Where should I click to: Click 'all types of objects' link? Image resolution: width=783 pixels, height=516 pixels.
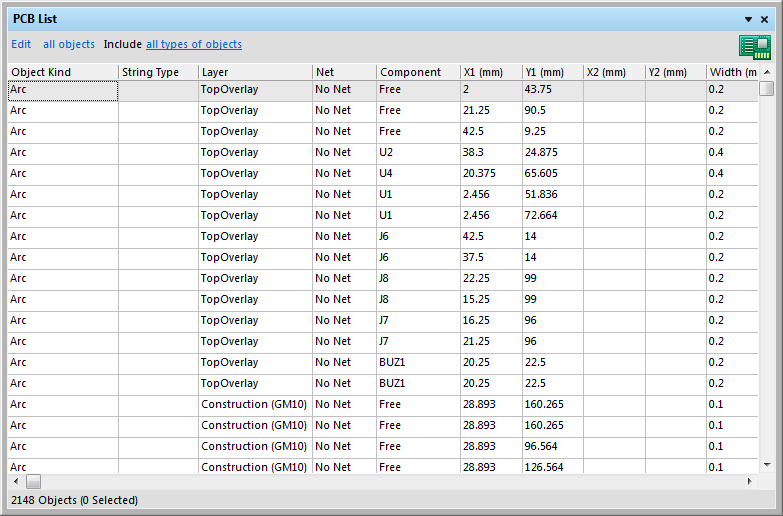[x=194, y=44]
